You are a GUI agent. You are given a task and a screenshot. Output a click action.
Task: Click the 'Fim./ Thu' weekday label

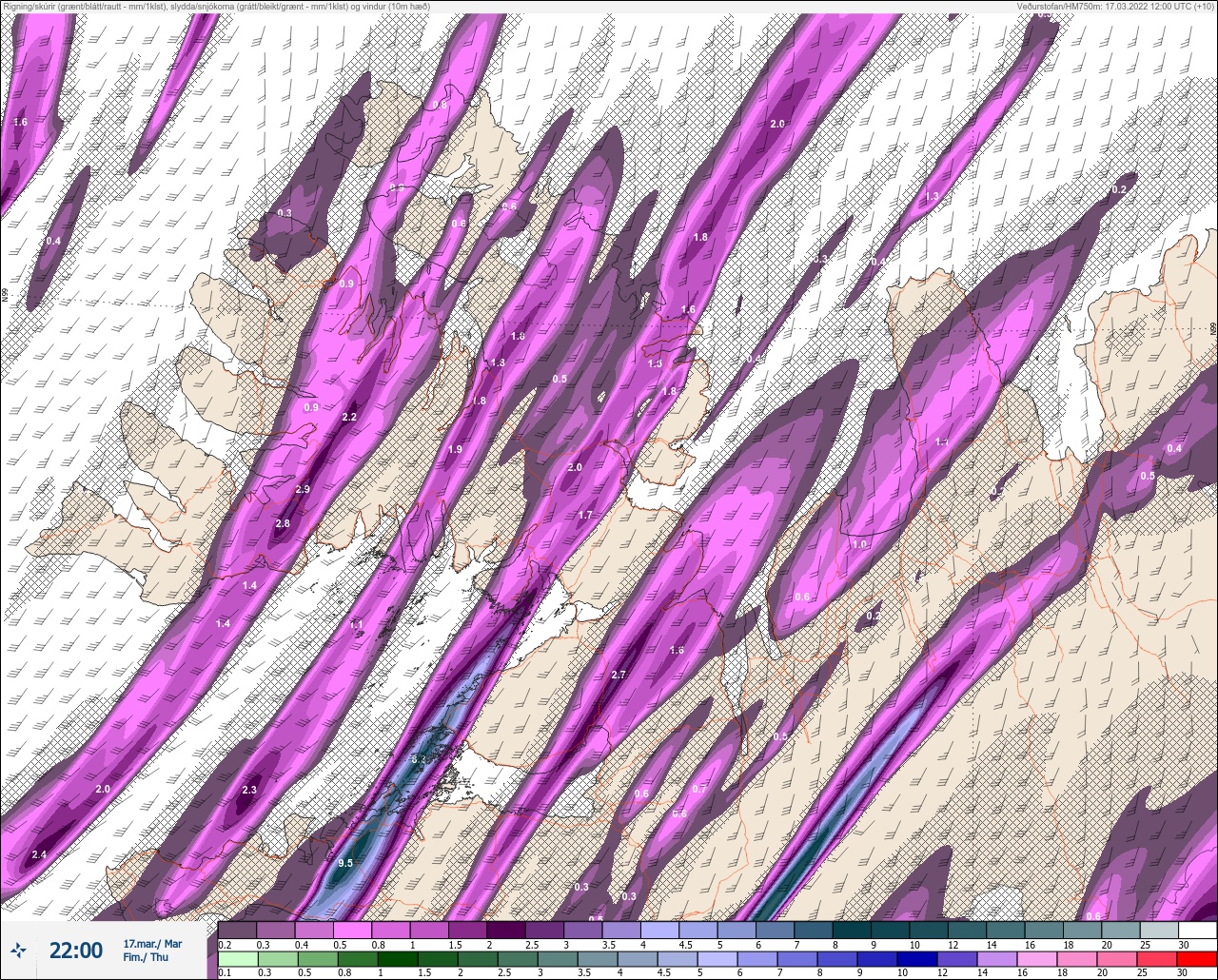[x=147, y=957]
